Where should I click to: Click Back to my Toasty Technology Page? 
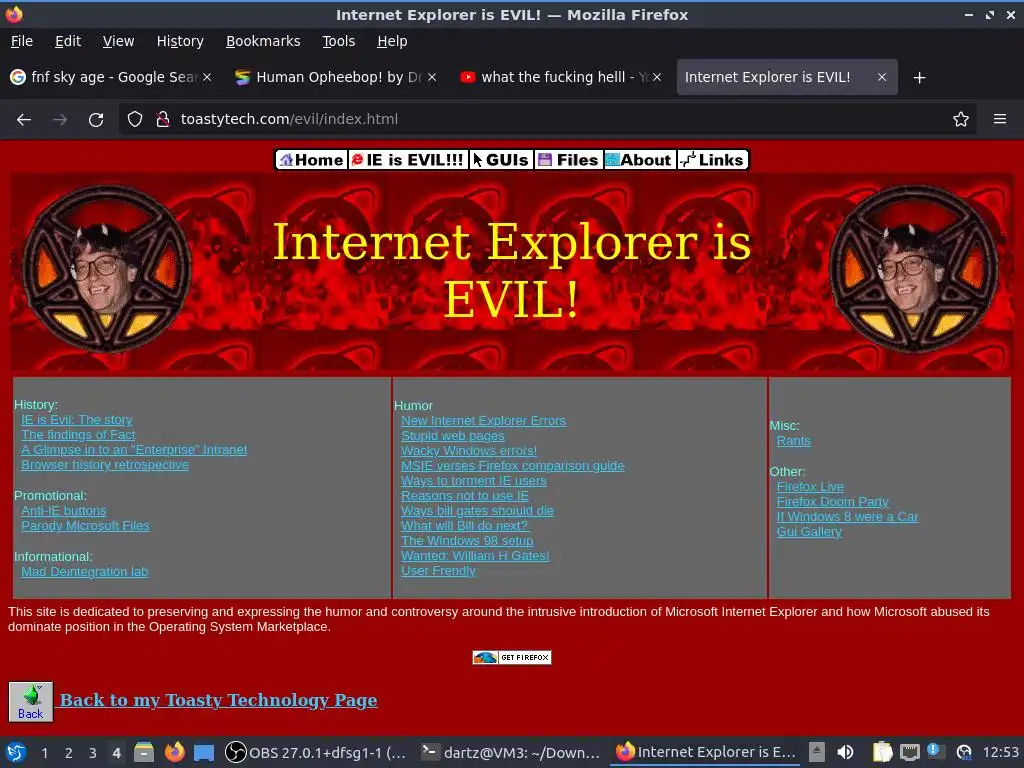tap(218, 700)
